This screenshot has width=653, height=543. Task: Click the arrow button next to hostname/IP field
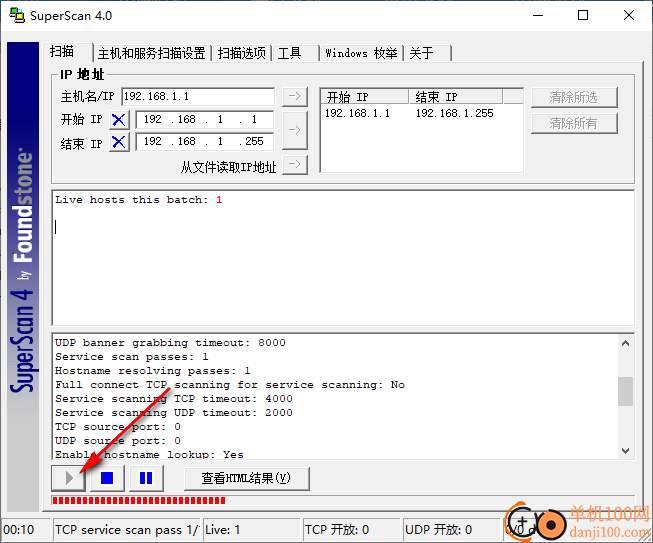pos(295,97)
